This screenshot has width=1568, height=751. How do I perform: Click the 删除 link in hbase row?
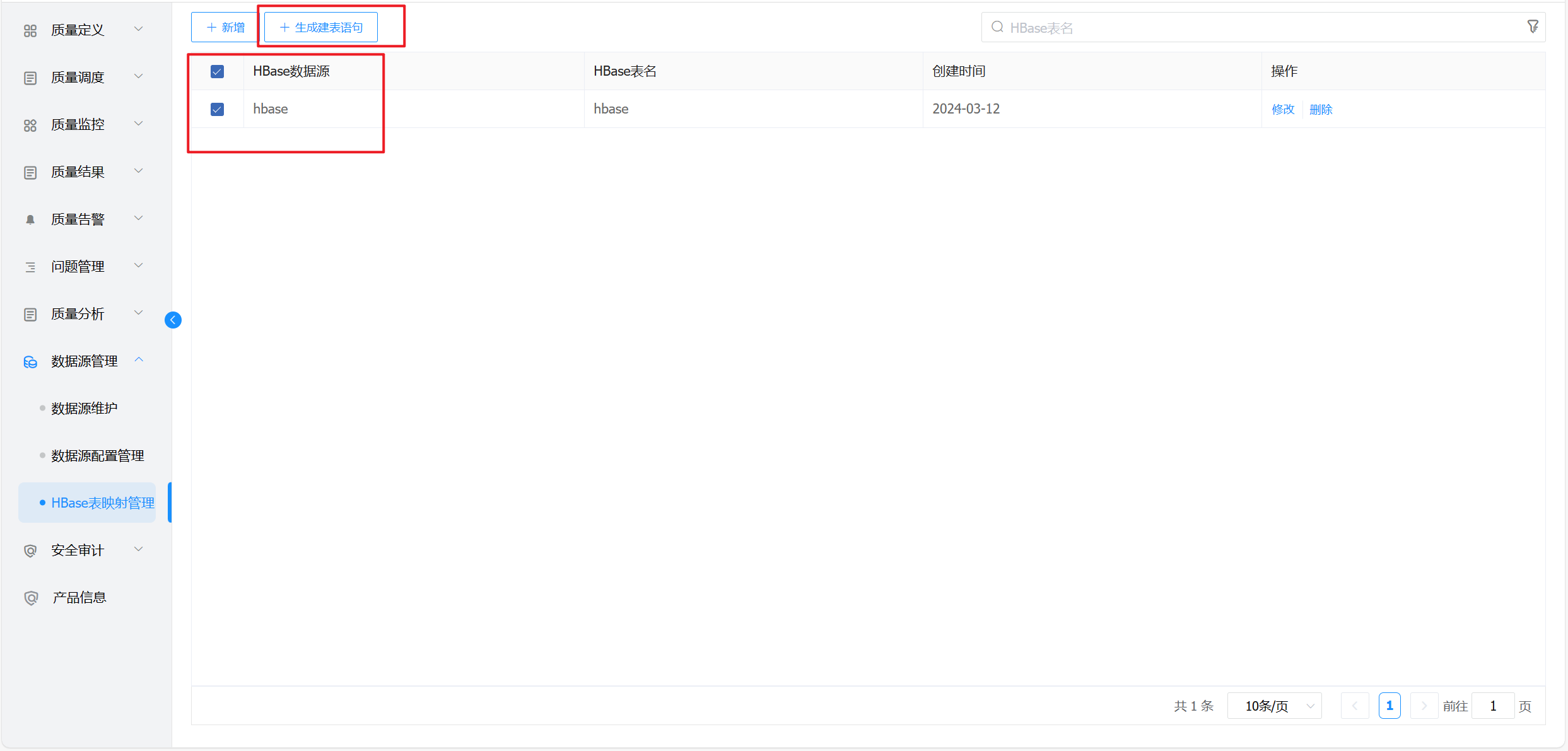pyautogui.click(x=1321, y=109)
